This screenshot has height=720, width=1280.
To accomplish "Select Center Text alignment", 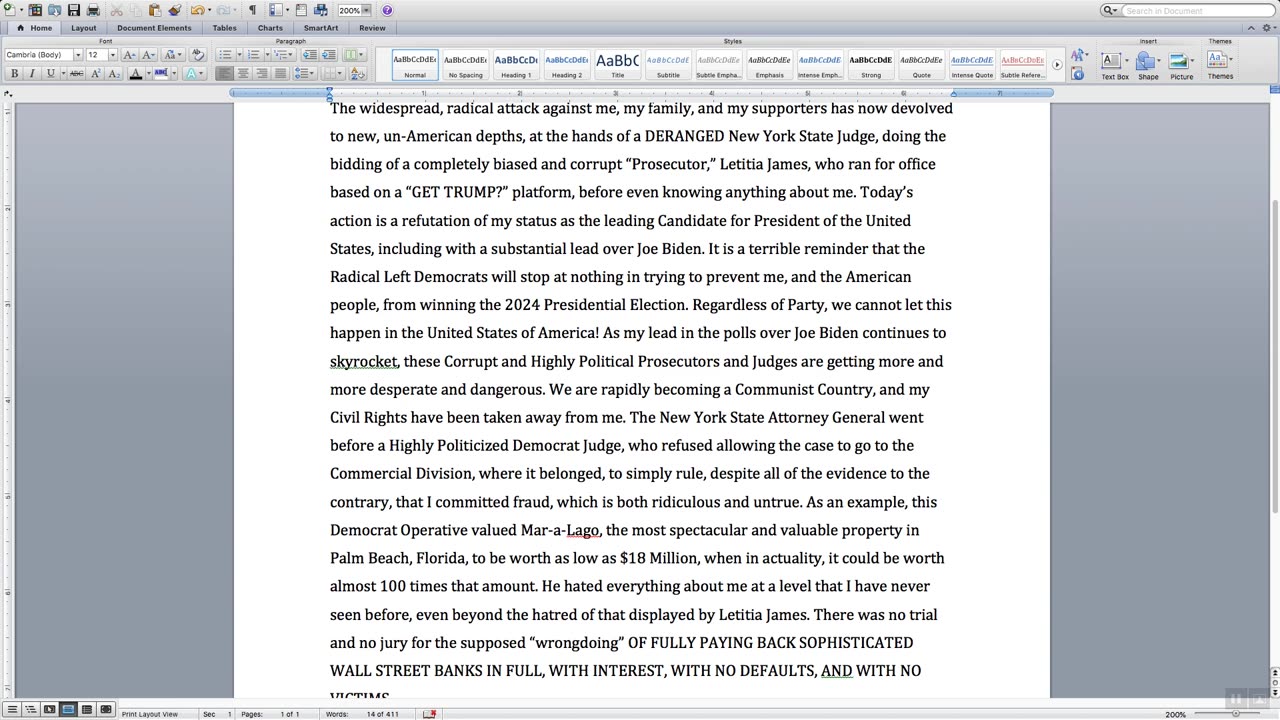I will pos(243,74).
